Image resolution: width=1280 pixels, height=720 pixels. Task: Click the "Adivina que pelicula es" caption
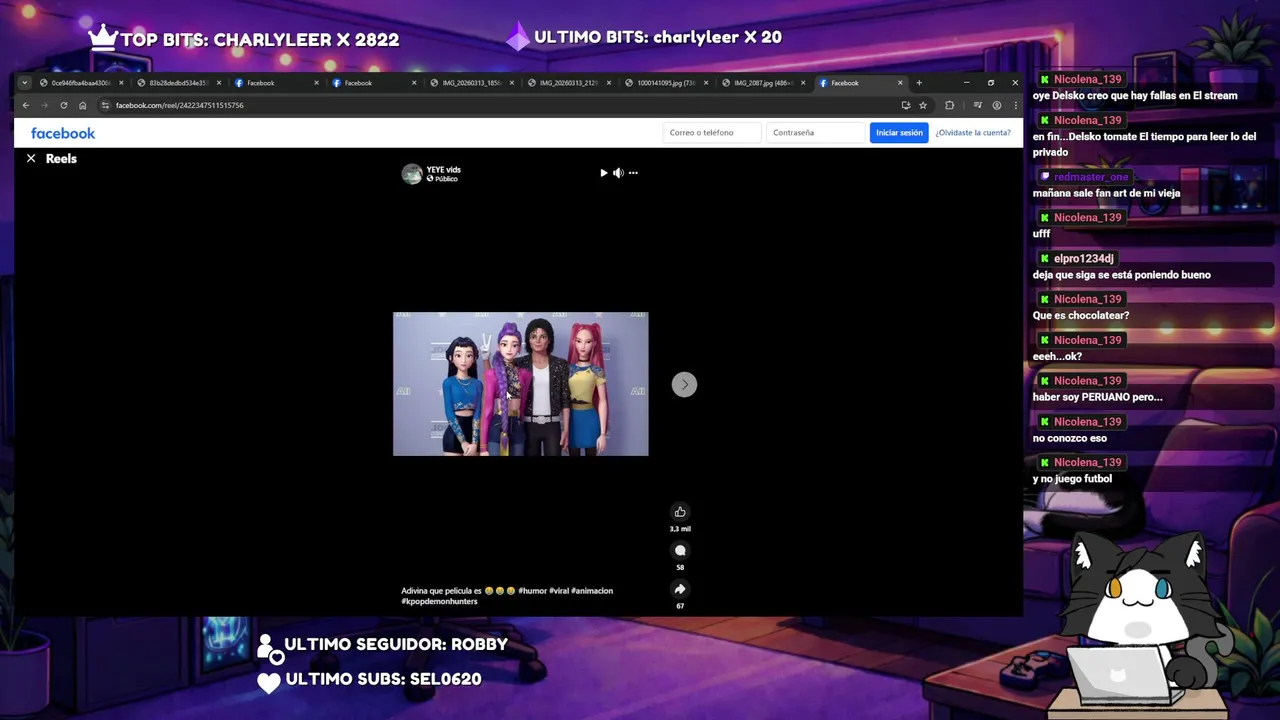[x=441, y=591]
